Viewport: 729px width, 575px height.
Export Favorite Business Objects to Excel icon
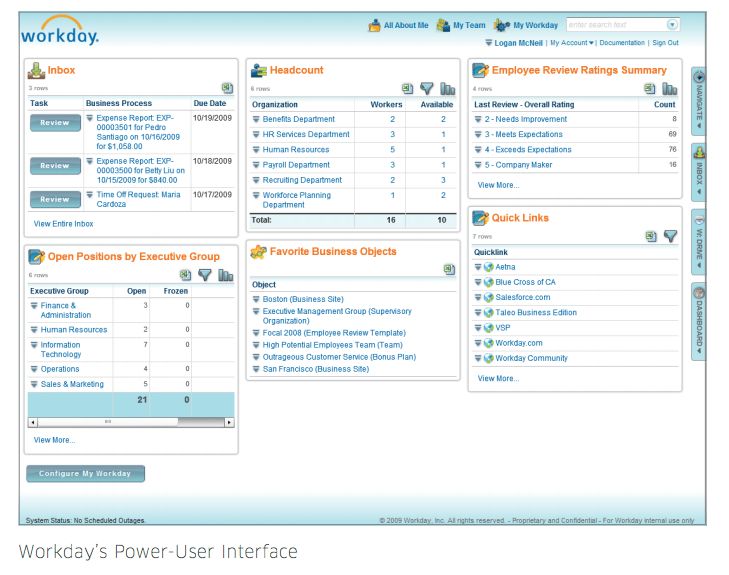point(450,269)
